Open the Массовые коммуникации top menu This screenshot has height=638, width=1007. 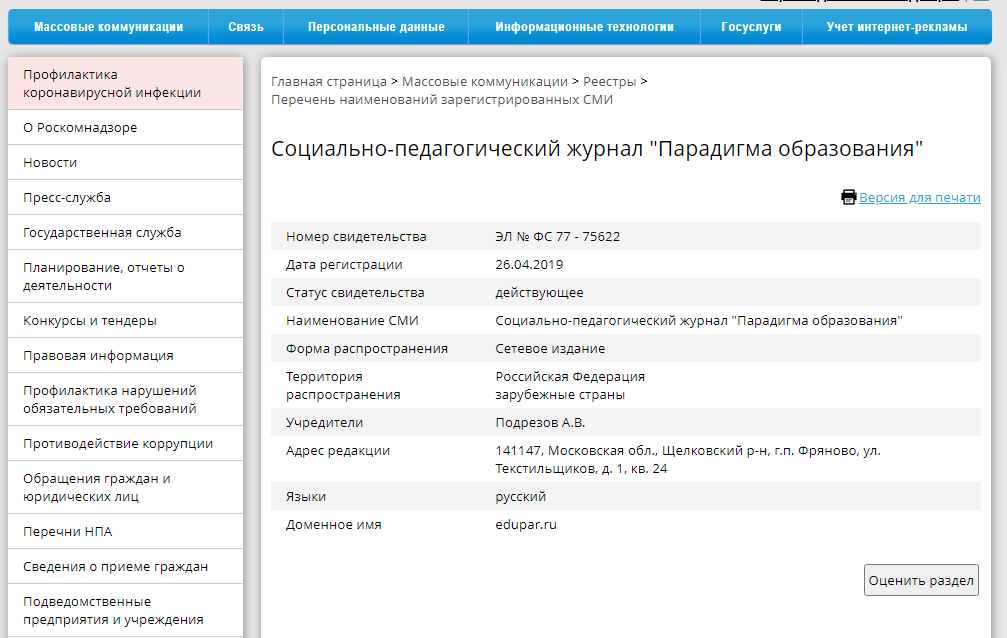point(109,27)
